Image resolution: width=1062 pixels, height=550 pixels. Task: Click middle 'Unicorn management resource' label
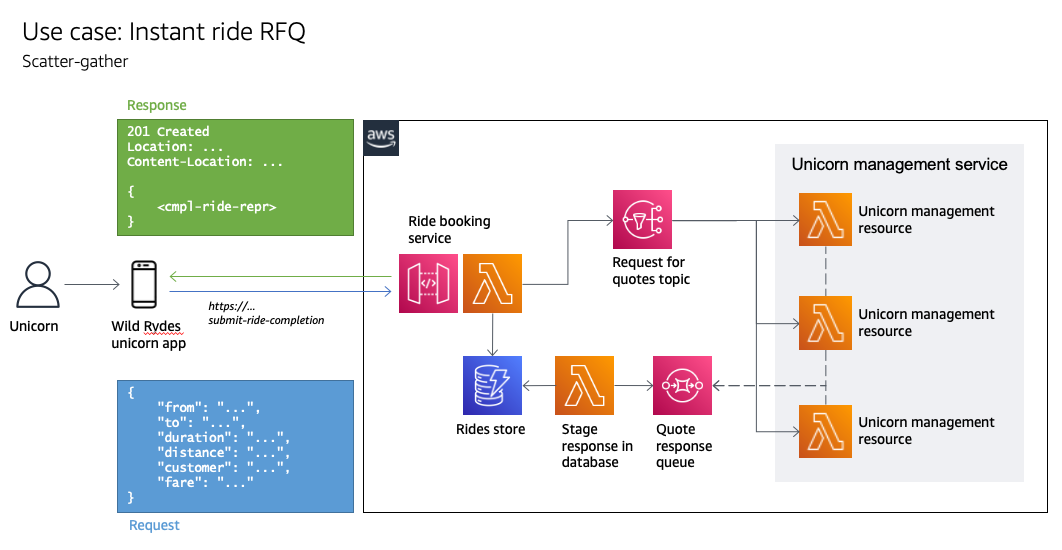pos(926,322)
